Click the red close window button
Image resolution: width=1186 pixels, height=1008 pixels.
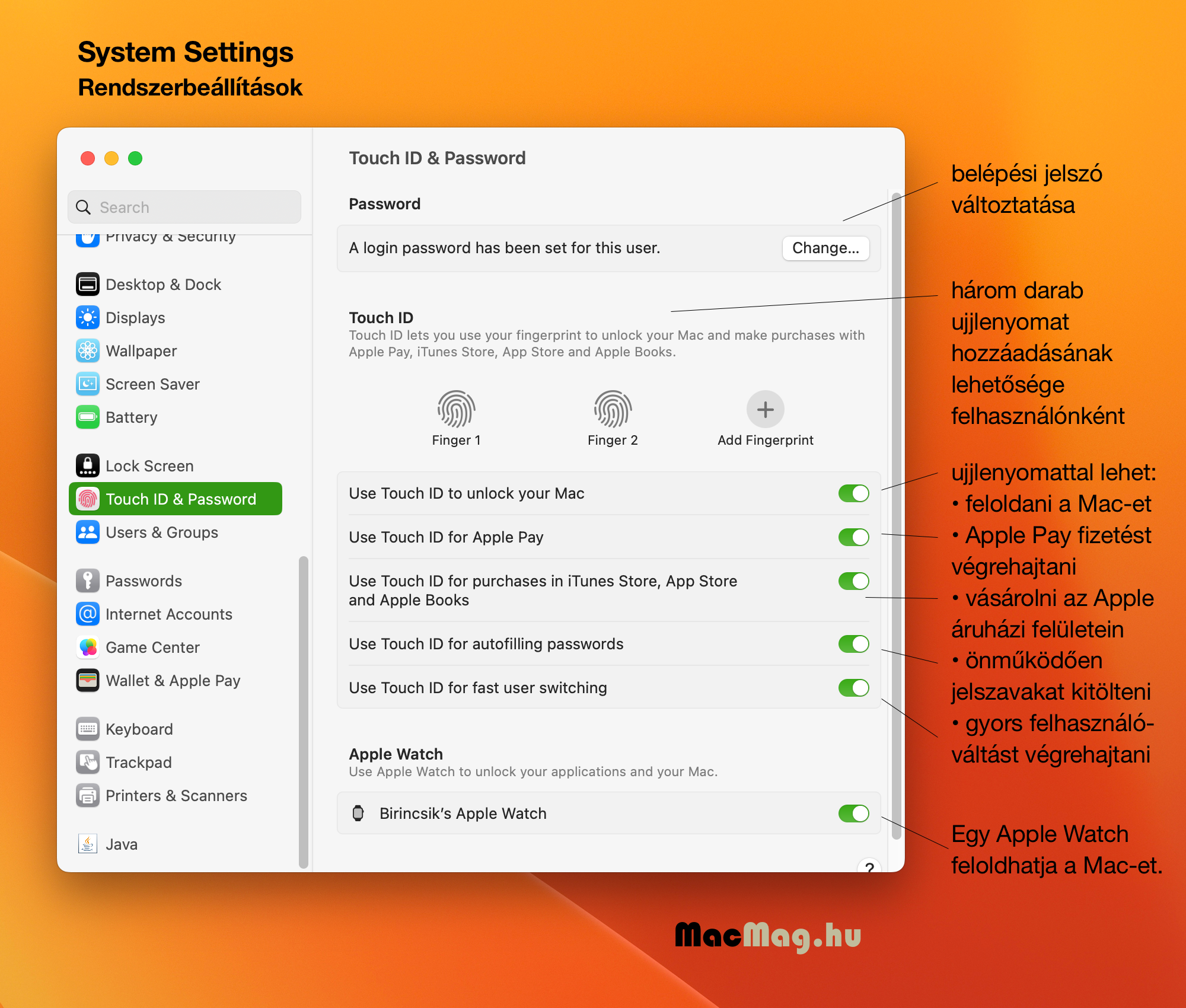tap(88, 158)
